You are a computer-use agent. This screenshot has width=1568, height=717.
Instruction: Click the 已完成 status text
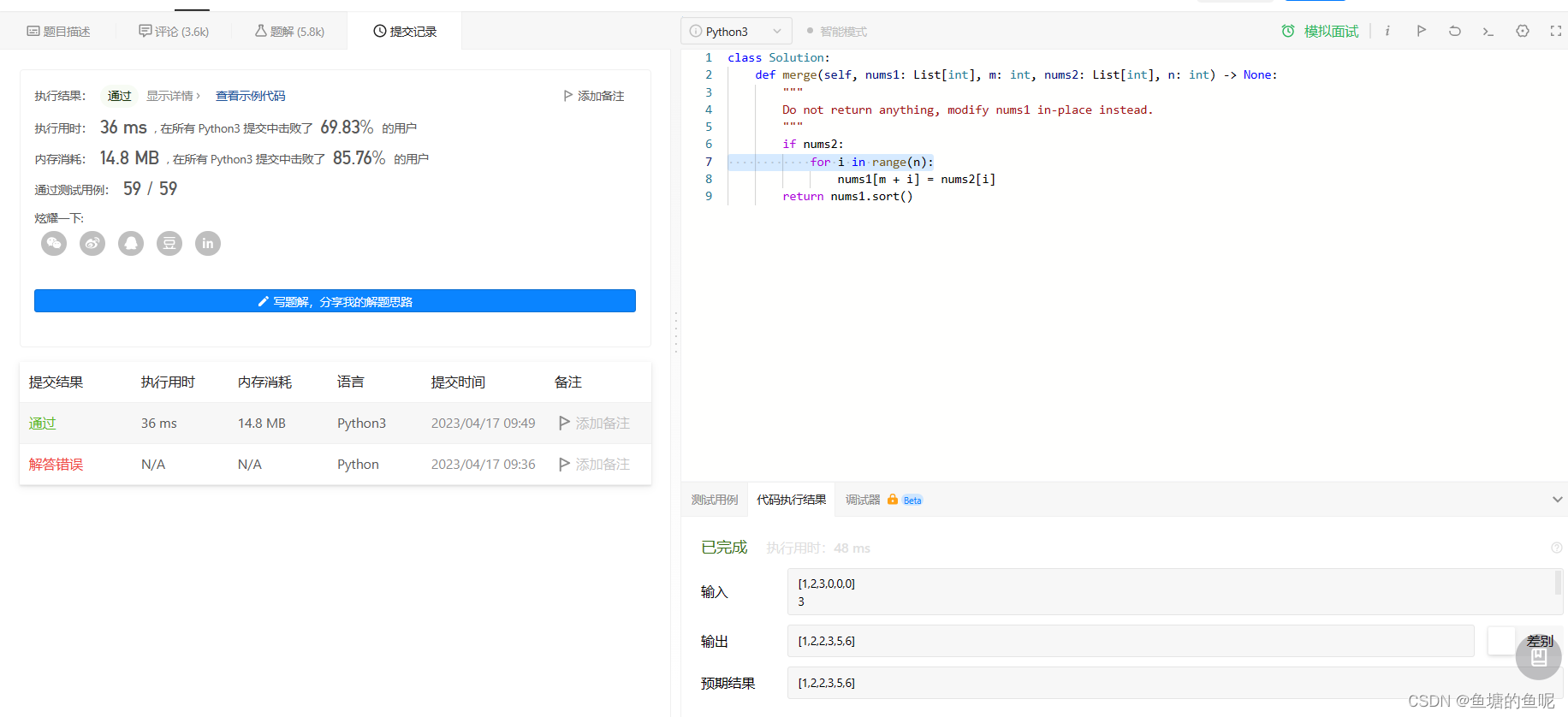click(724, 547)
